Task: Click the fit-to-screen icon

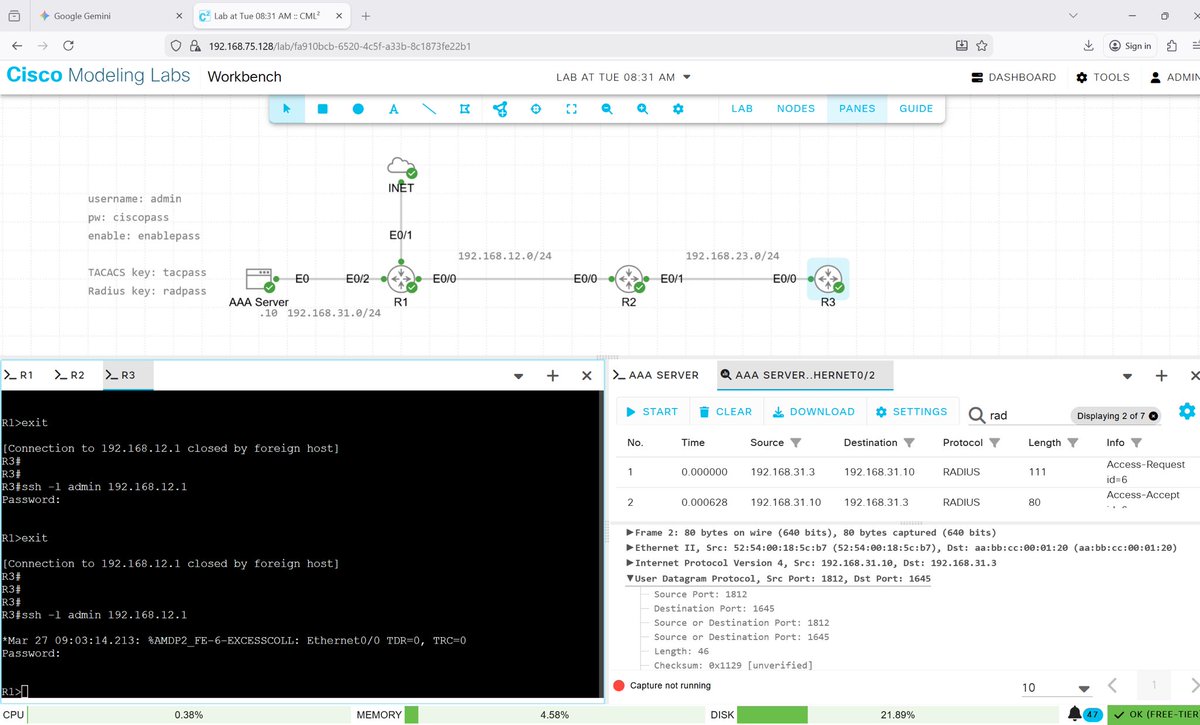Action: point(571,109)
